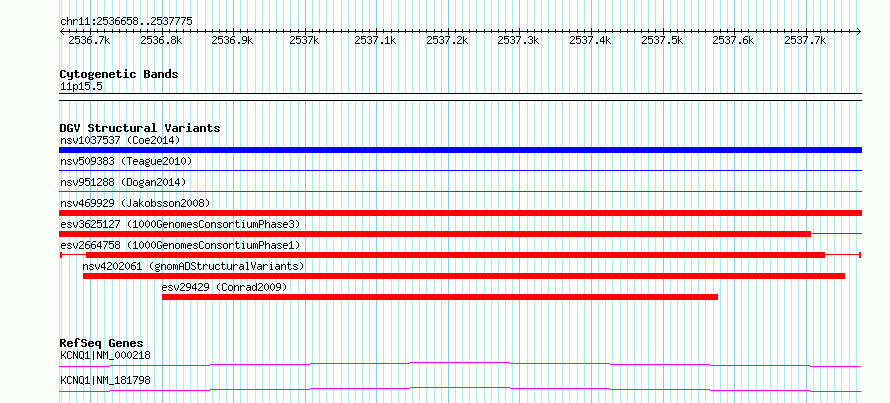
Task: Click the thick red nsv469929 variant bar
Action: 460,213
